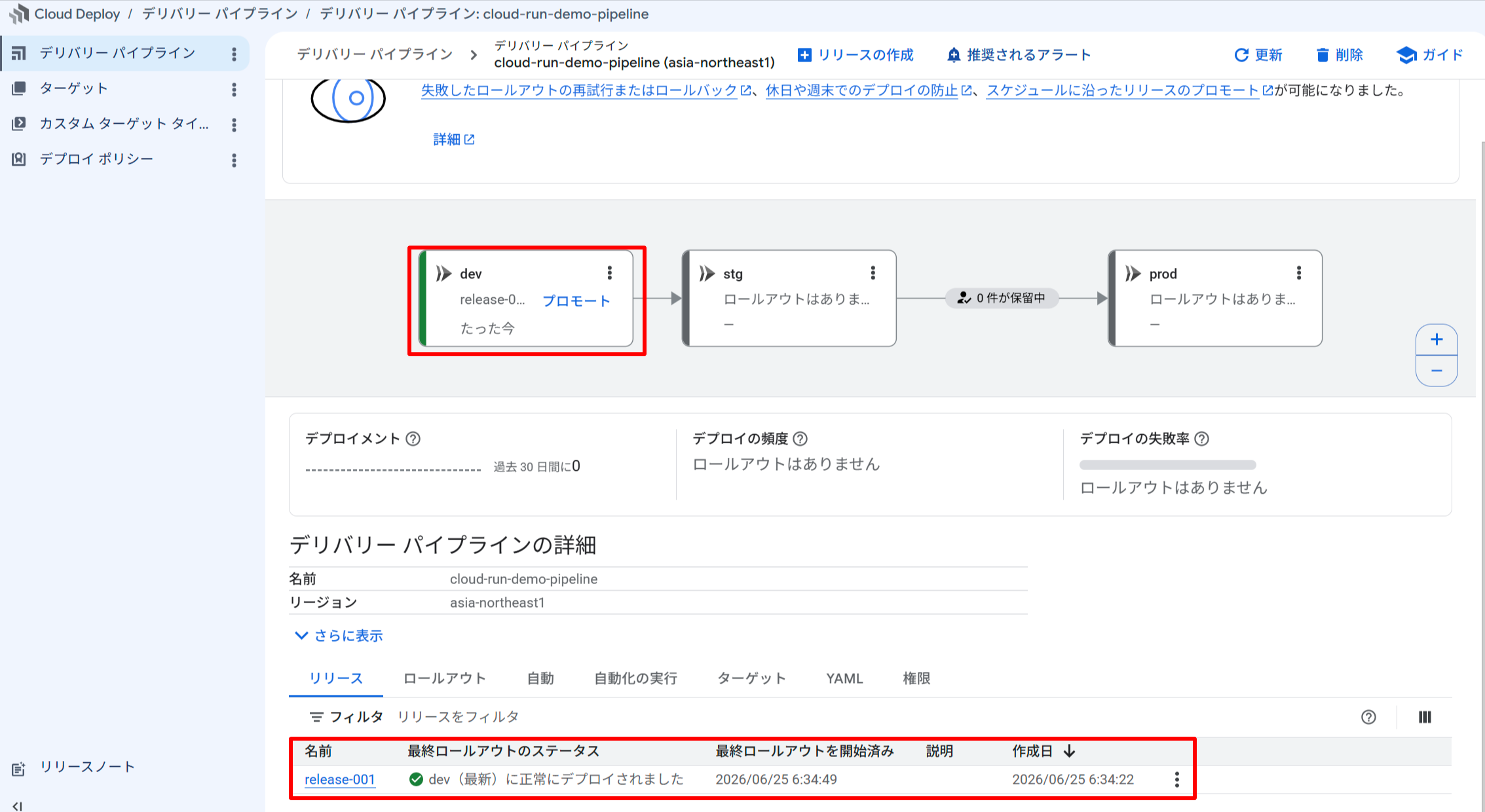Show help for デプロイメント metric

(x=413, y=439)
